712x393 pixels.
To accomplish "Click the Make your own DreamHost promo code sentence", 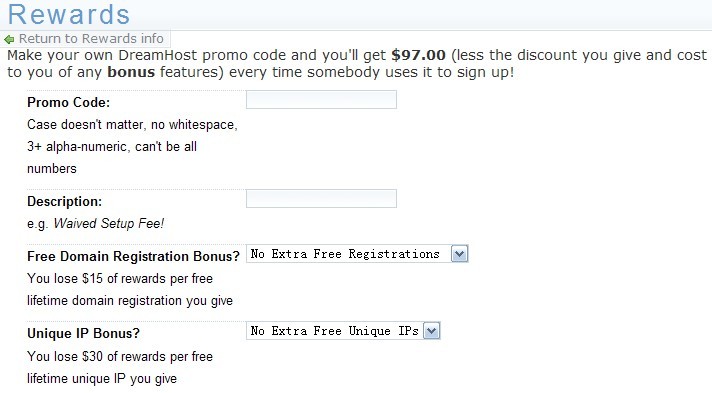I will [357, 64].
